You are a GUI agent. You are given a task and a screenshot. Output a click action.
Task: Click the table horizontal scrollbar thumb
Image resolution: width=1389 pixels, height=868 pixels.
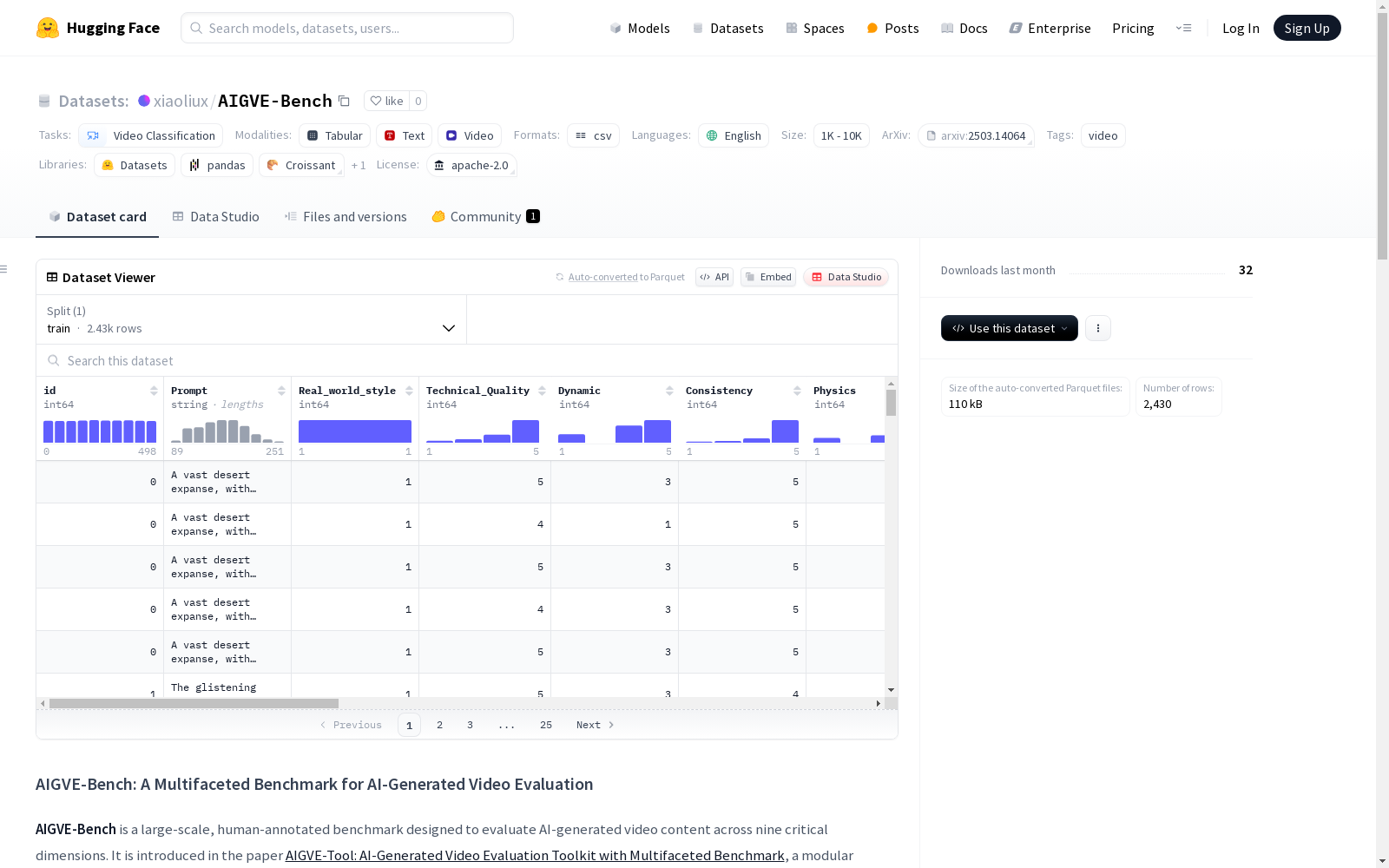tap(194, 703)
